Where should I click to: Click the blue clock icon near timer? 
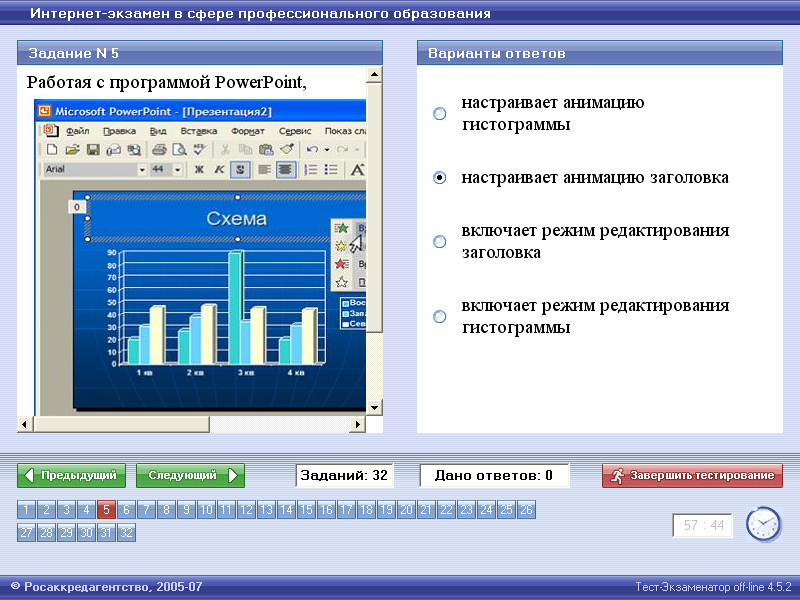point(763,524)
